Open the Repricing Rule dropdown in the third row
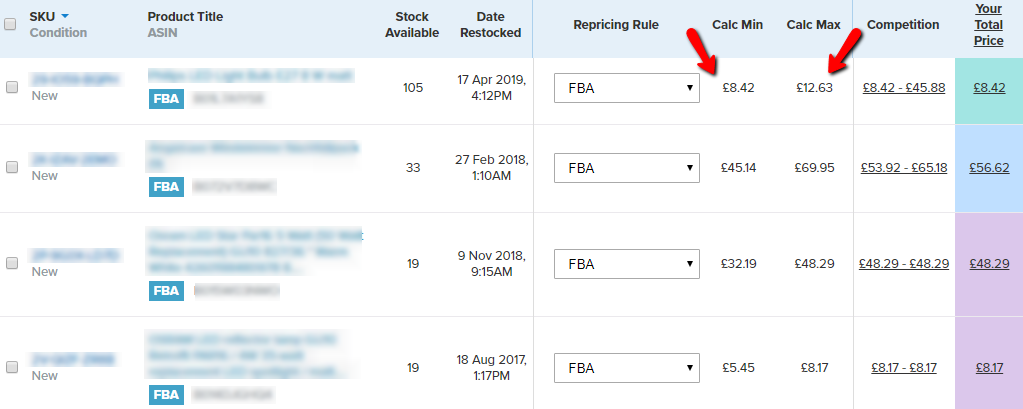Viewport: 1023px width, 409px height. [x=627, y=263]
